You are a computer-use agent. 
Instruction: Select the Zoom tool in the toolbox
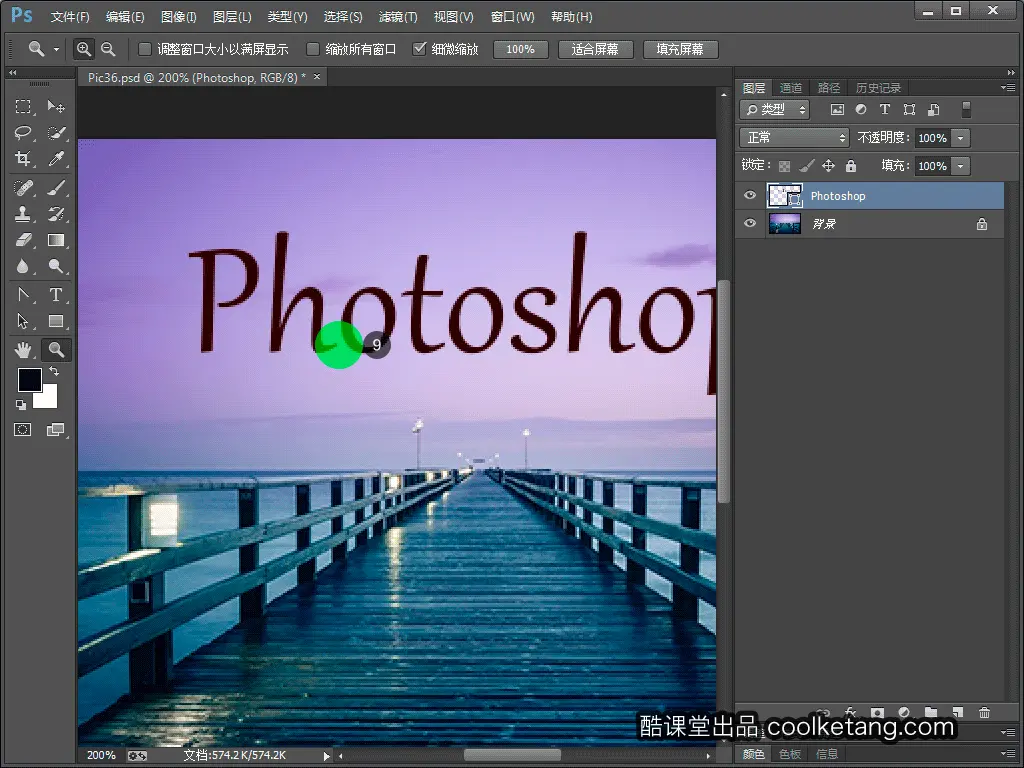coord(56,350)
